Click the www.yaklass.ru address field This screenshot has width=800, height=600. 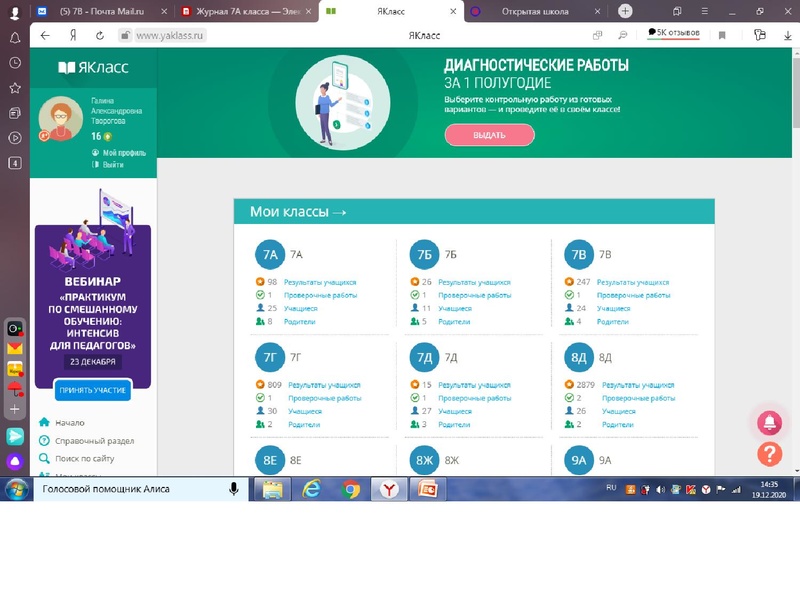(x=170, y=35)
